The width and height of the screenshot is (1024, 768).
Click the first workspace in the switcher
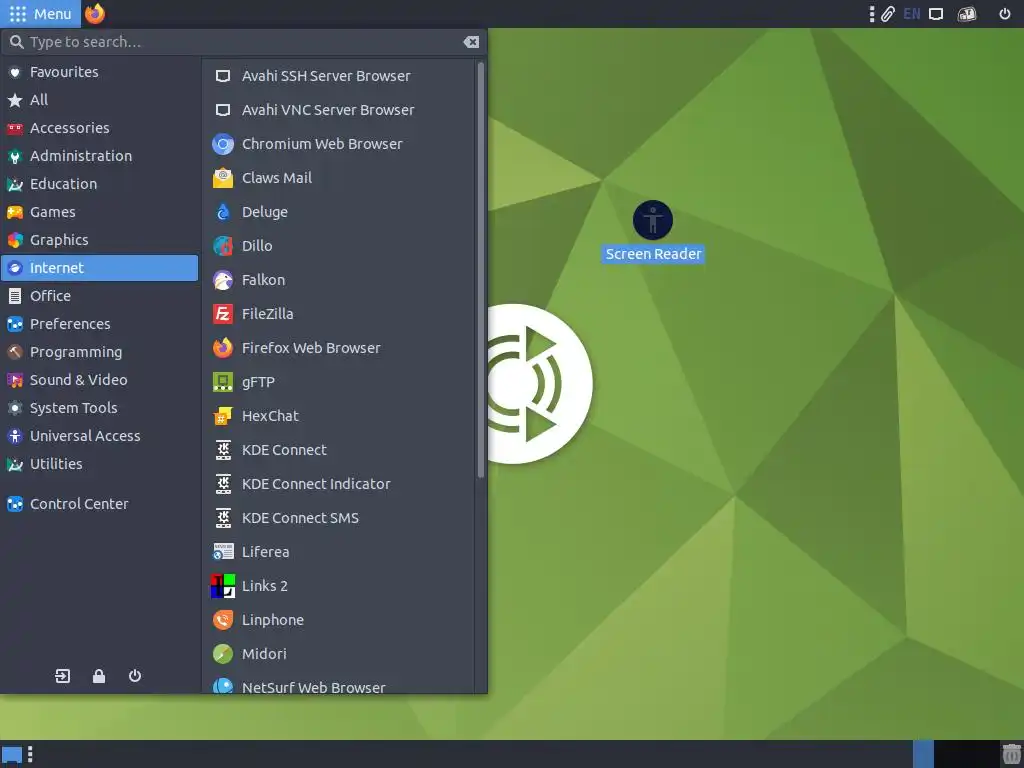coord(923,754)
